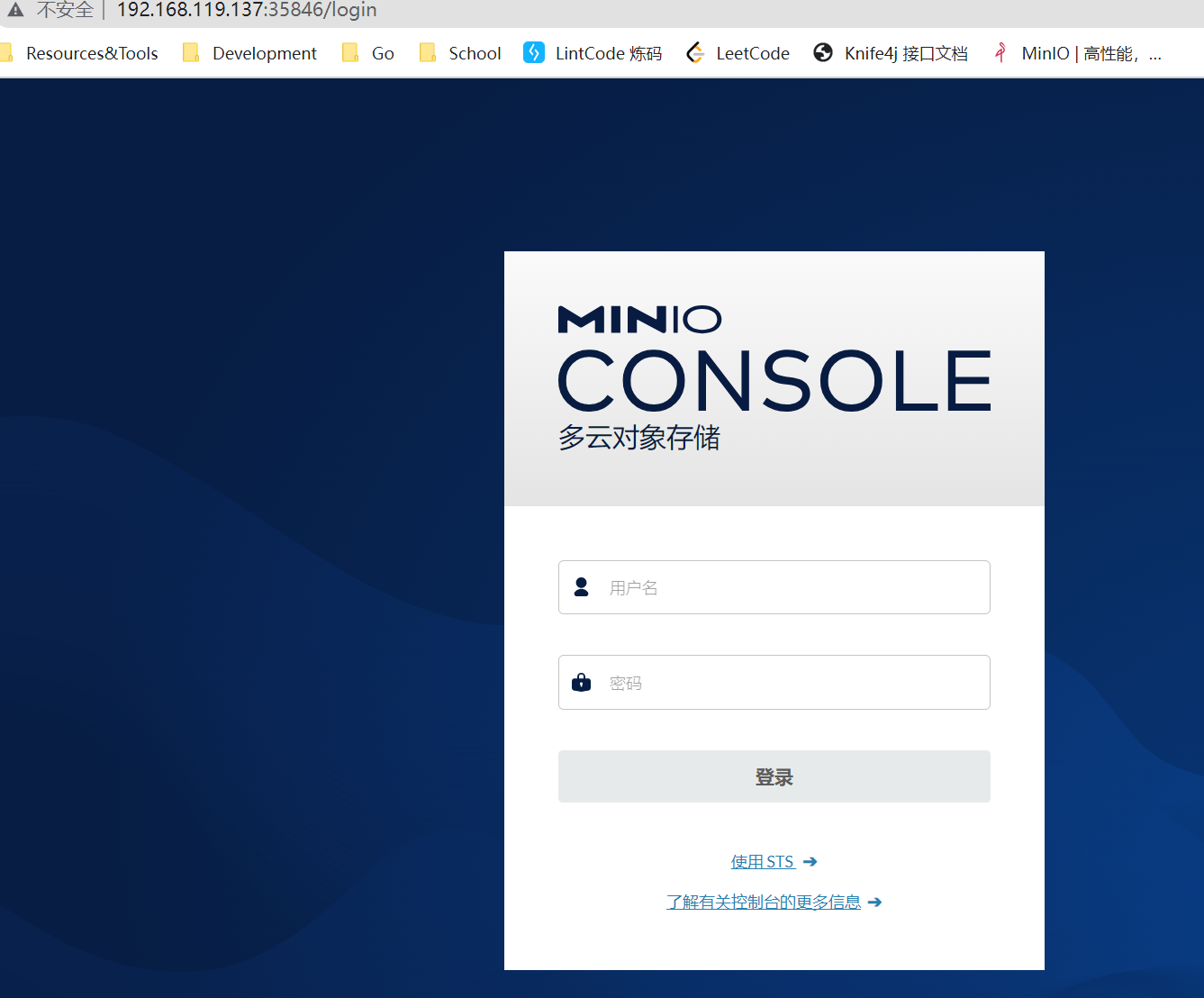Viewport: 1204px width, 998px height.
Task: Click the LintCode bookmark icon
Action: [x=534, y=52]
